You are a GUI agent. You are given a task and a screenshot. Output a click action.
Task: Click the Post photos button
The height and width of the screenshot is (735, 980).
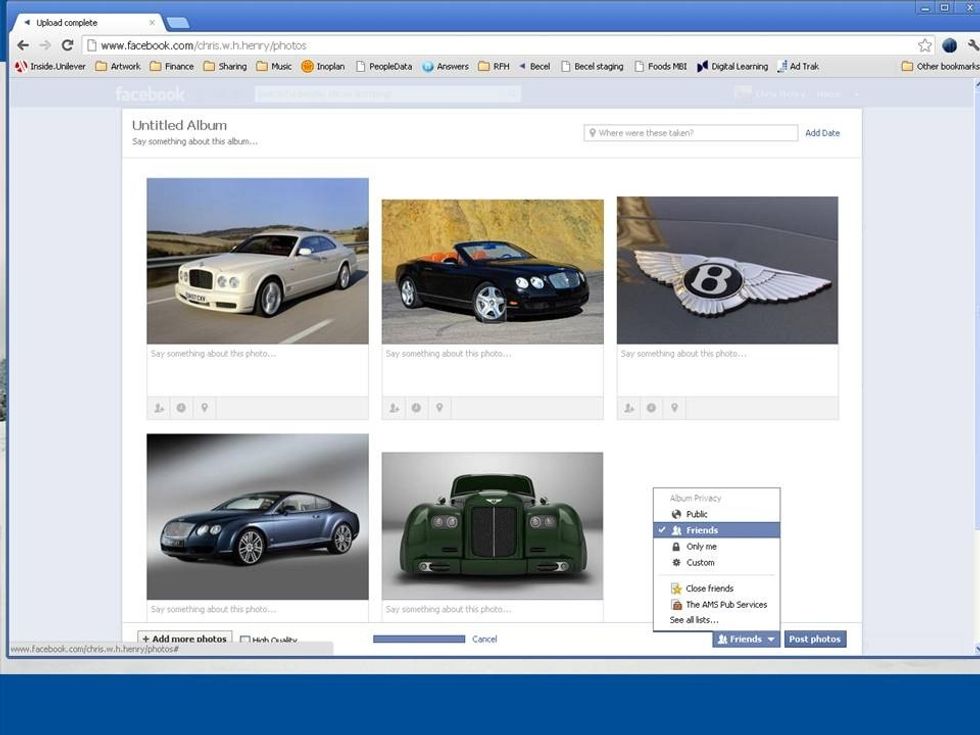pyautogui.click(x=815, y=639)
